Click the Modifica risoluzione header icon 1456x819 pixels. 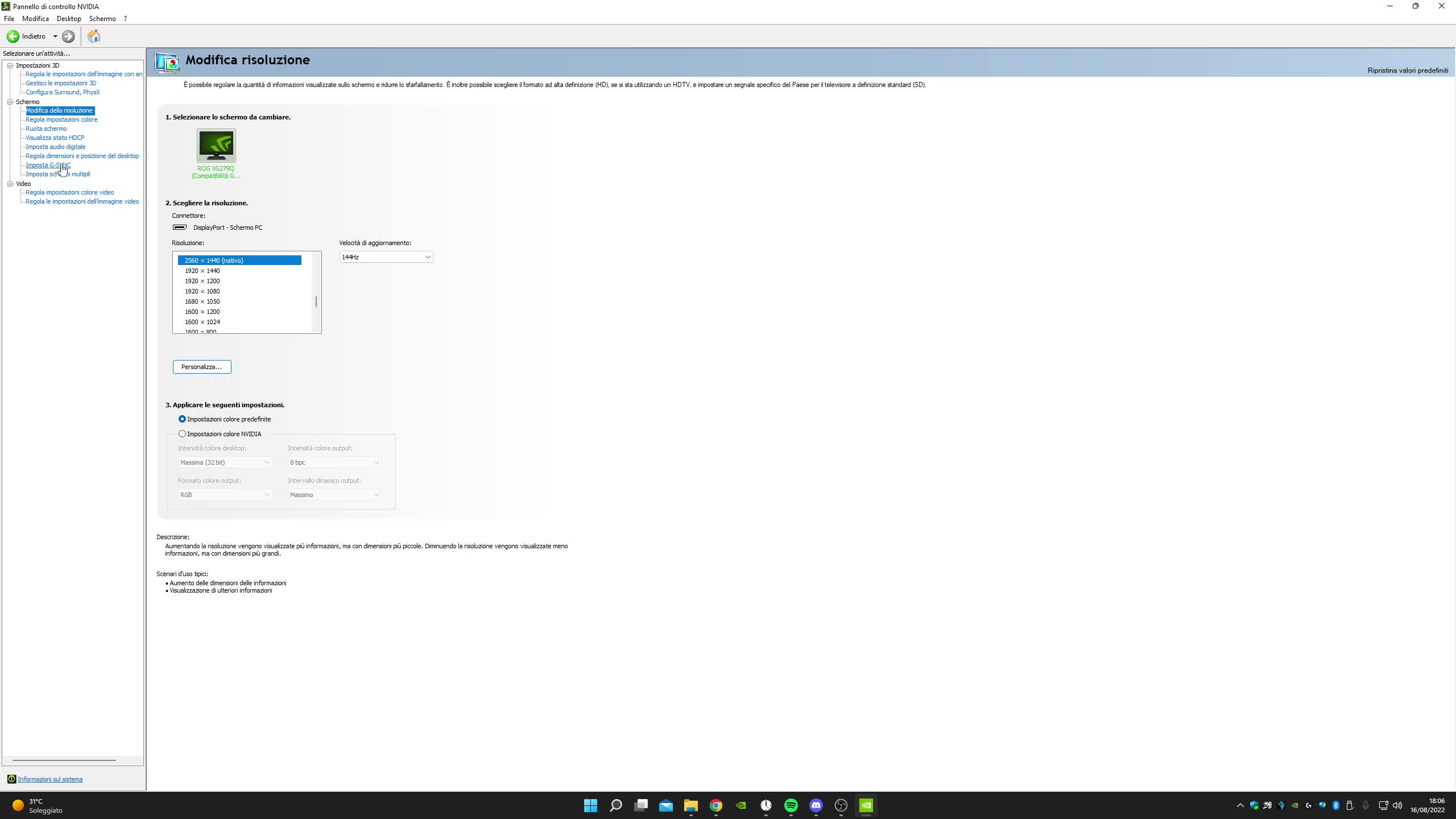click(x=166, y=63)
